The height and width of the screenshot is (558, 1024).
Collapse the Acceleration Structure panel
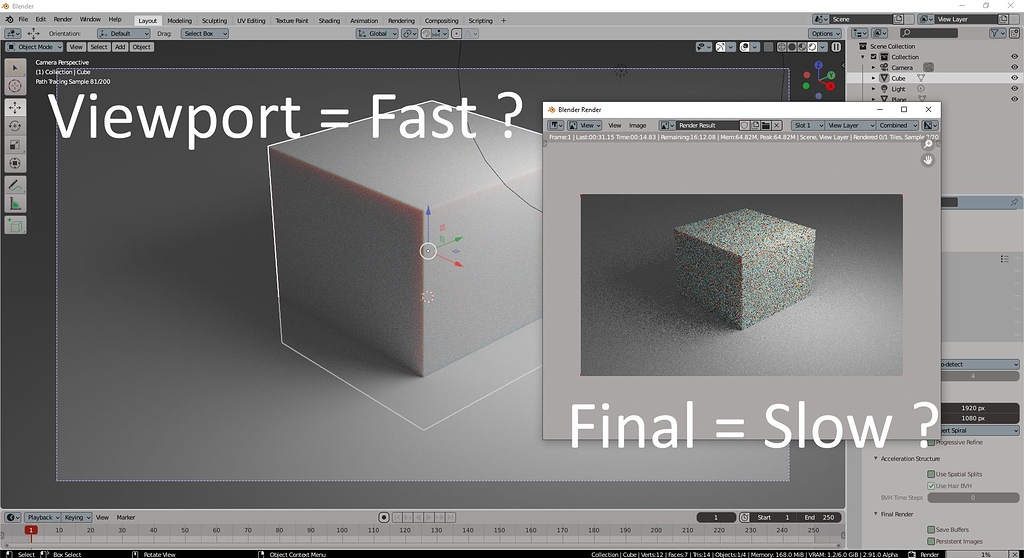click(876, 459)
